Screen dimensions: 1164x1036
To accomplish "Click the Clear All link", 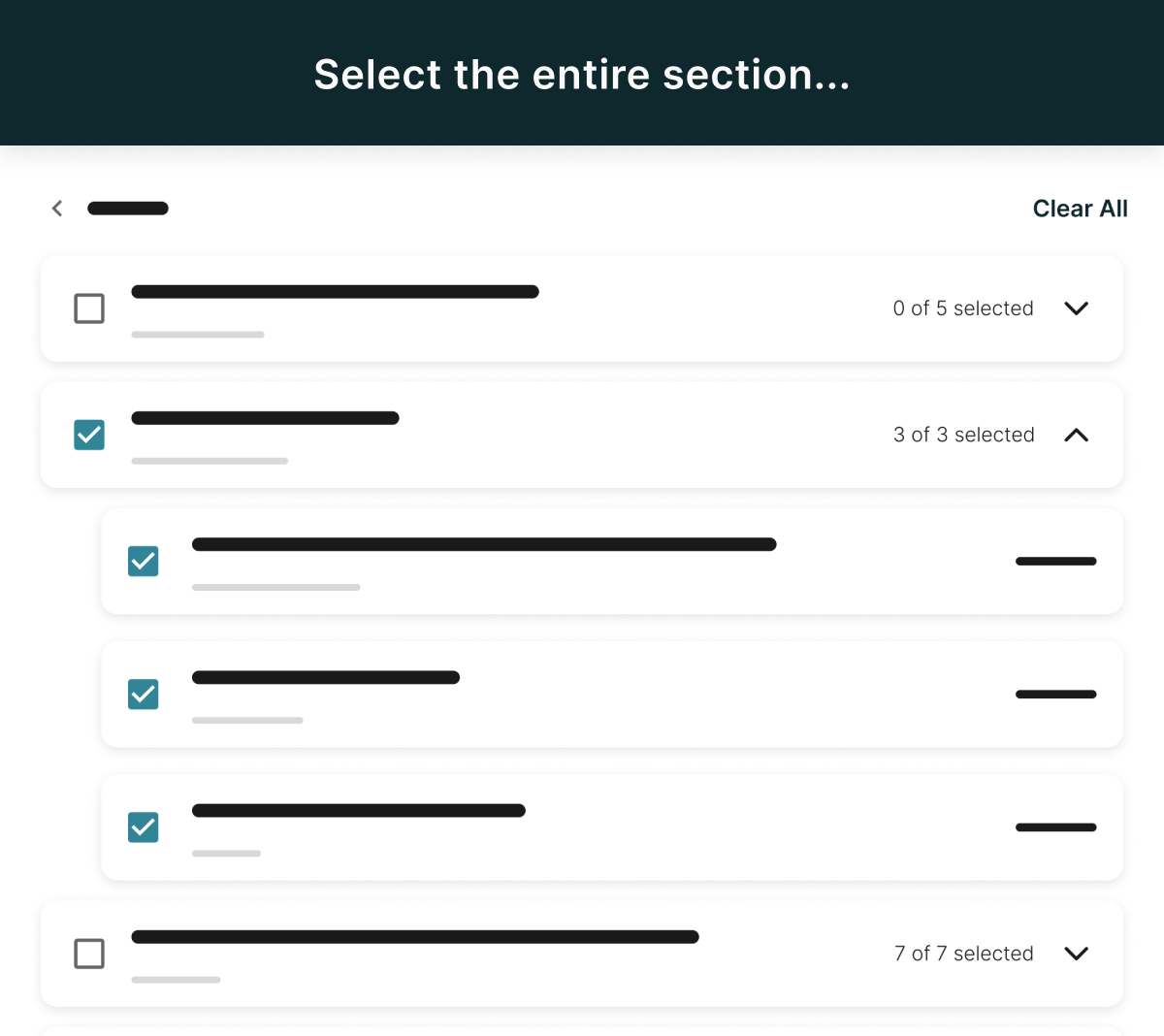I will click(1081, 209).
